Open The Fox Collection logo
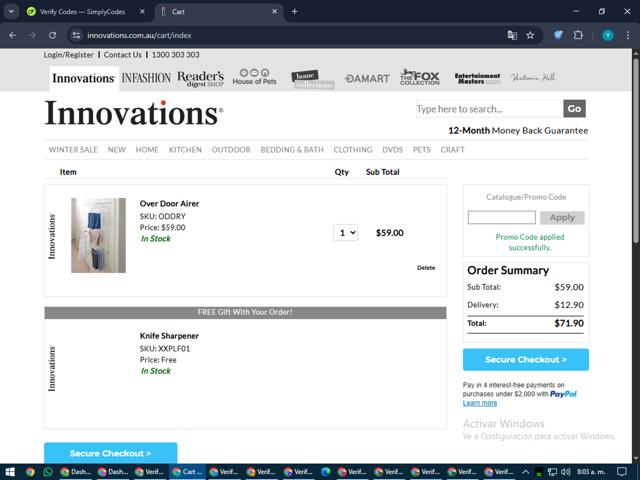This screenshot has height=480, width=640. pos(420,77)
